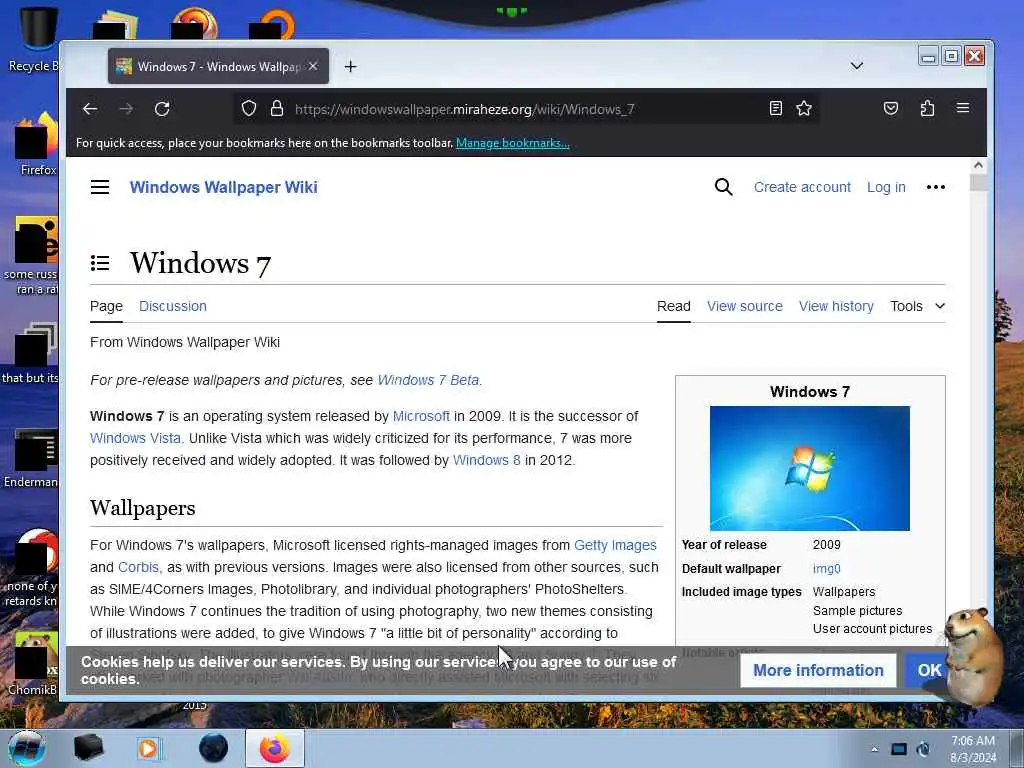Bookmark this page with the star icon

coord(804,108)
